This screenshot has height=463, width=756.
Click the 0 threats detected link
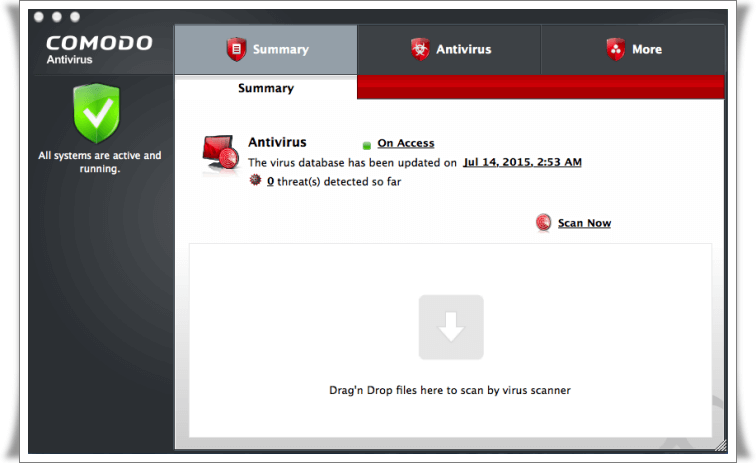270,182
